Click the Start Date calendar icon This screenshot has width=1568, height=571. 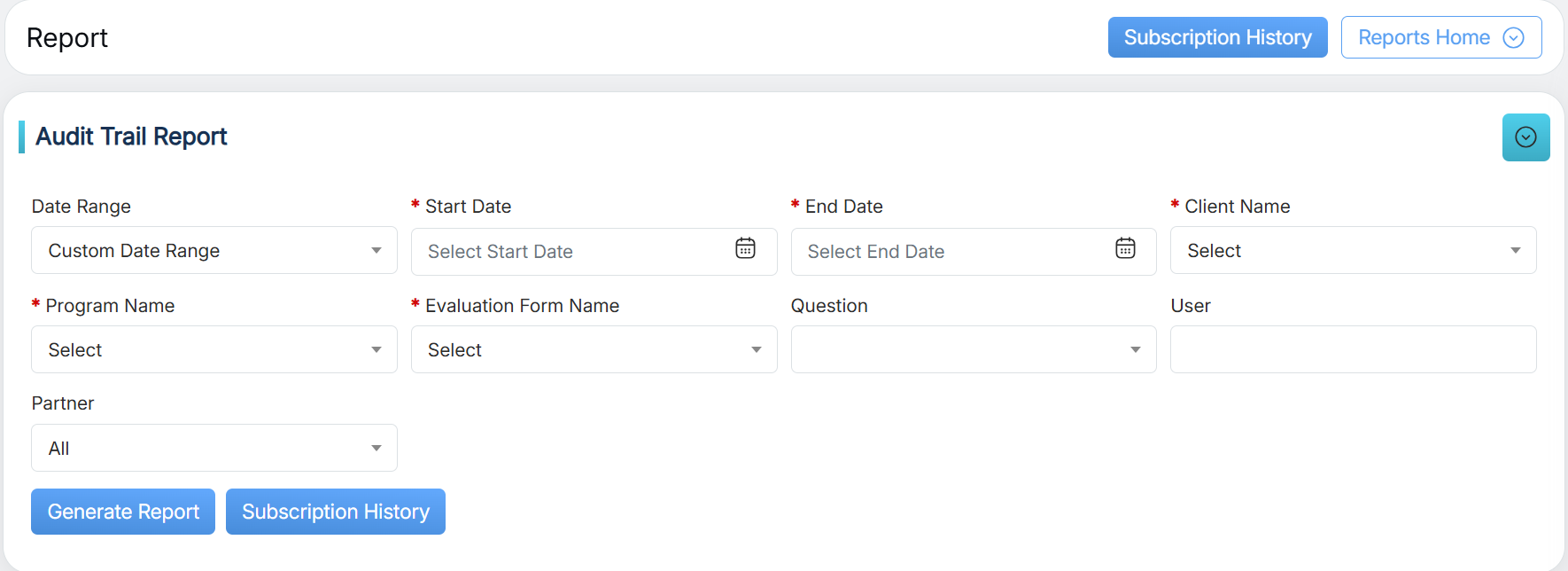[x=745, y=248]
